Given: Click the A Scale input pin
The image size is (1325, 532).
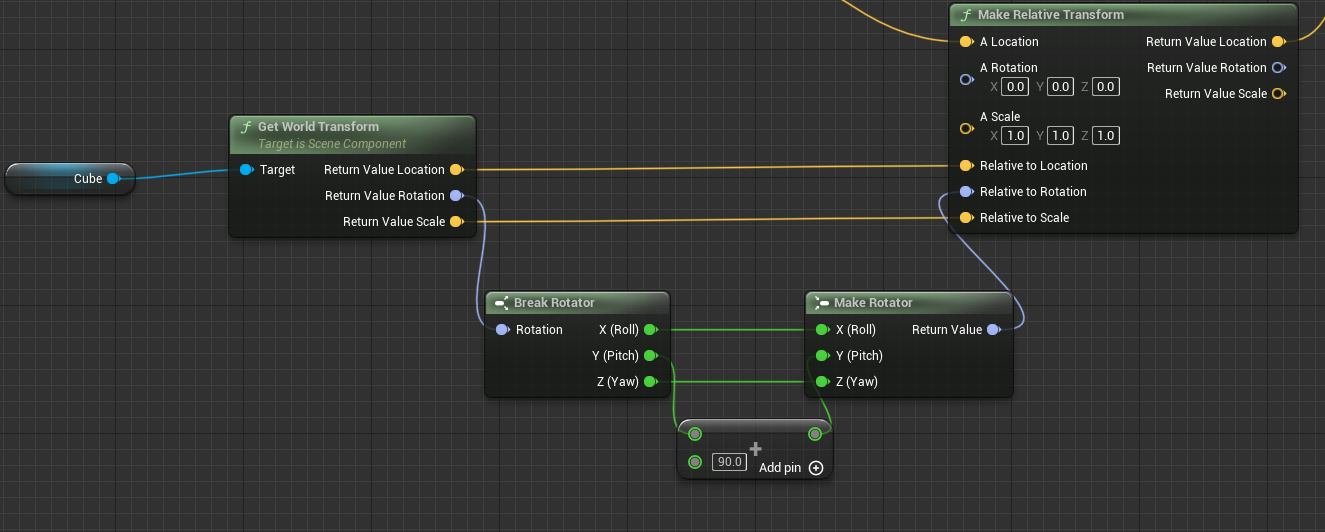Looking at the screenshot, I should (966, 128).
